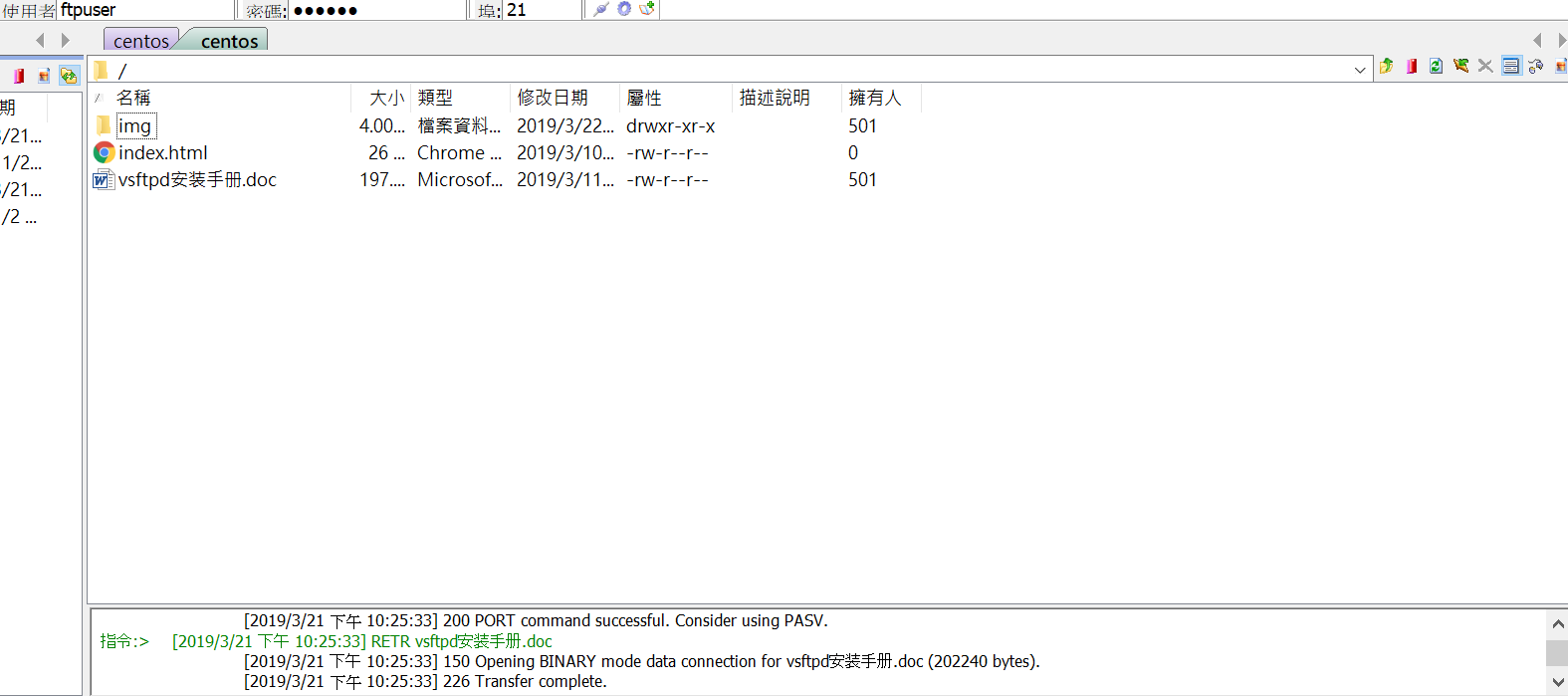This screenshot has height=696, width=1568.
Task: Click -rw-r--r-- attribute of index.html
Action: click(x=667, y=152)
